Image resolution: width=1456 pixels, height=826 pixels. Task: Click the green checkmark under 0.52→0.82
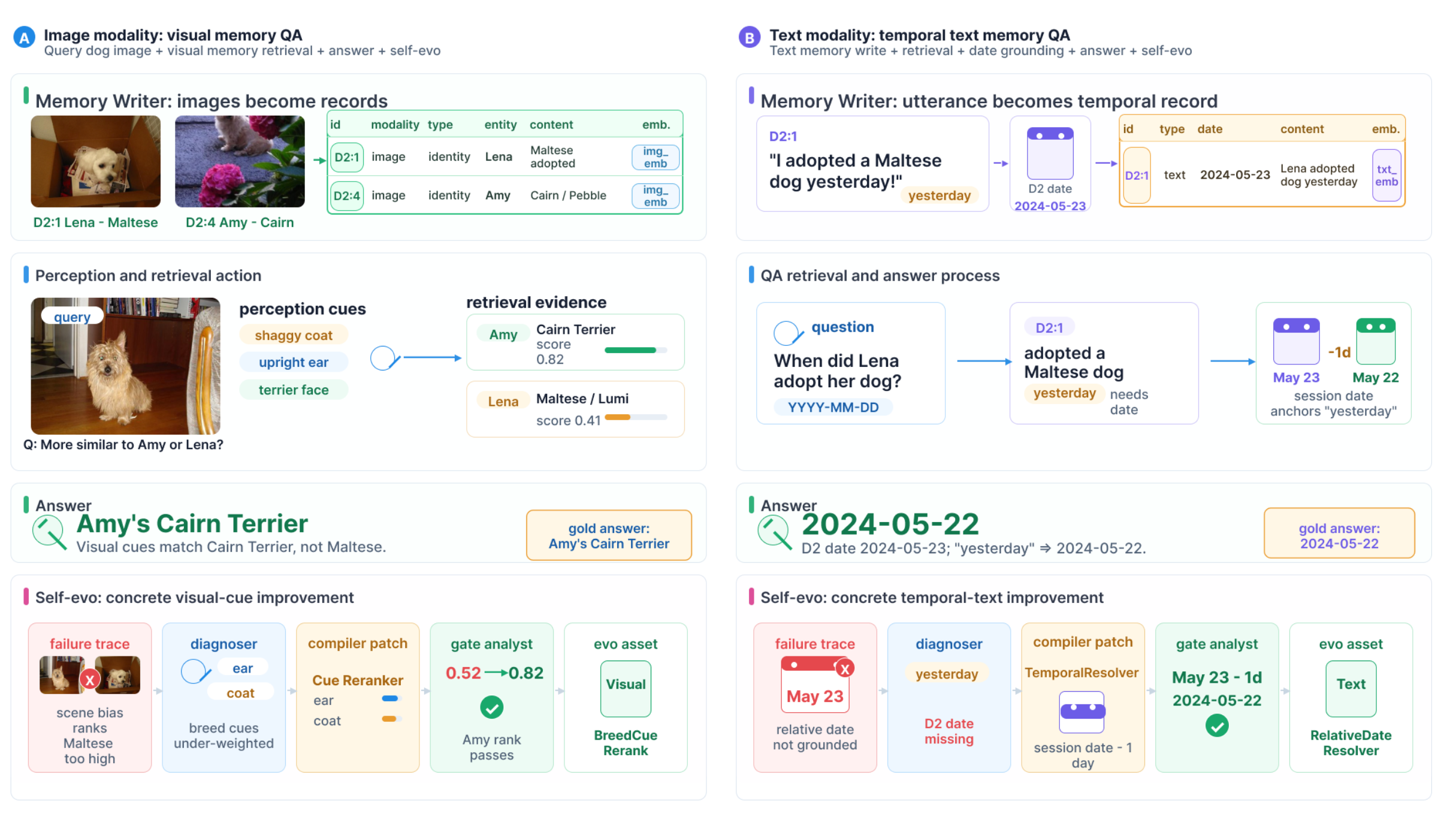coord(491,707)
